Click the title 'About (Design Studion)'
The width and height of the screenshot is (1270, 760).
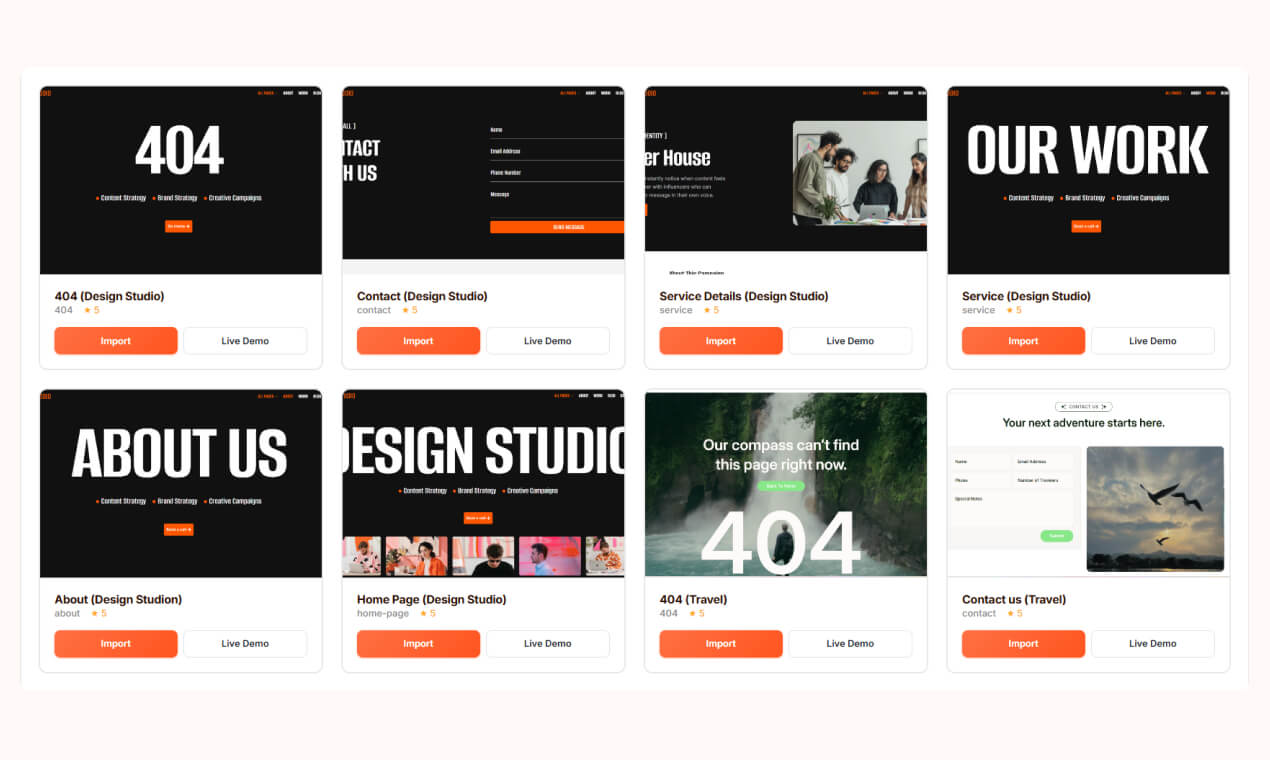118,600
